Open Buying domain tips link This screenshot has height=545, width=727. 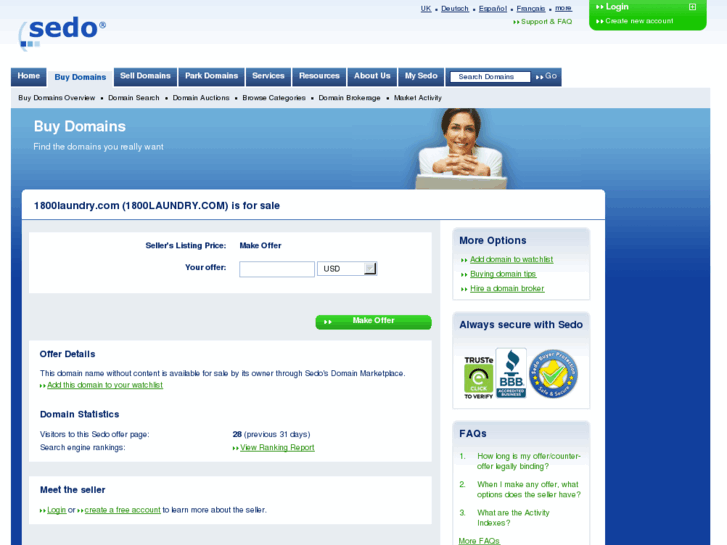[503, 274]
